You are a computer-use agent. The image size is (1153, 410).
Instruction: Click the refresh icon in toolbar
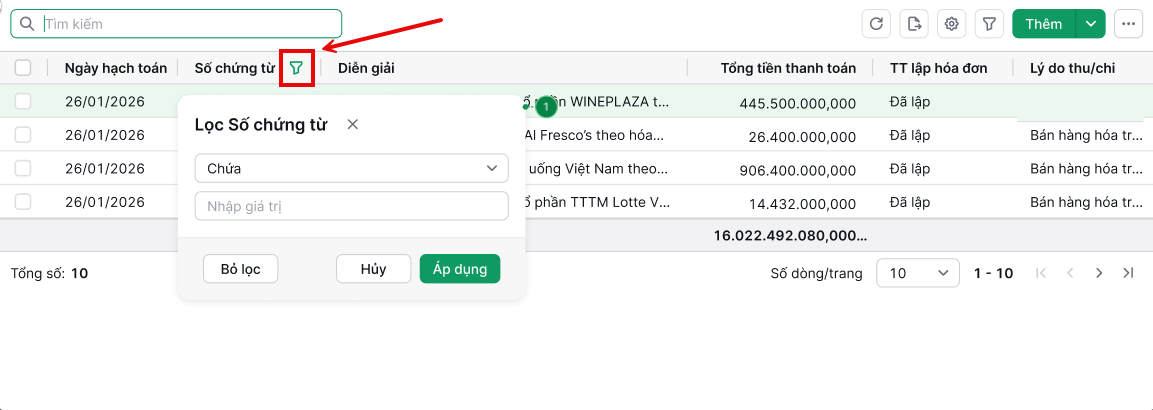(876, 24)
